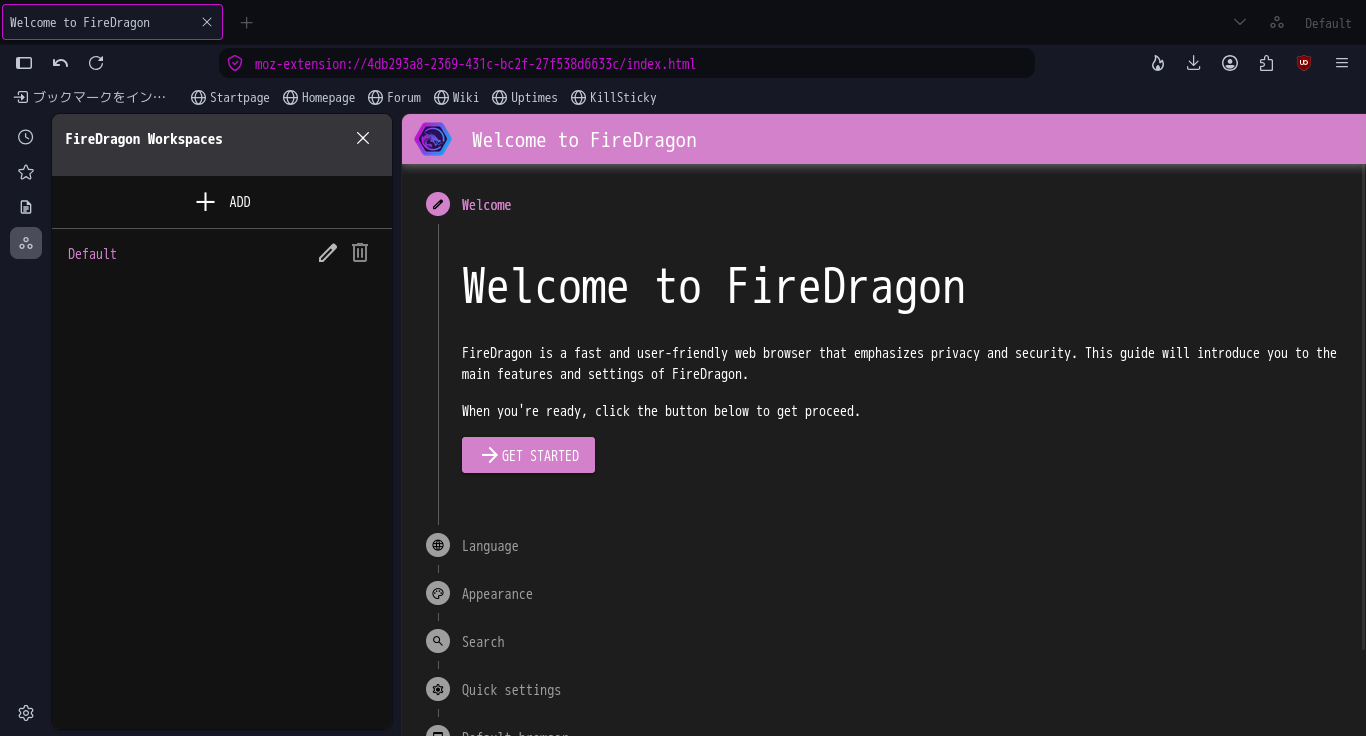
Task: Open the Forum bookmark
Action: point(394,97)
